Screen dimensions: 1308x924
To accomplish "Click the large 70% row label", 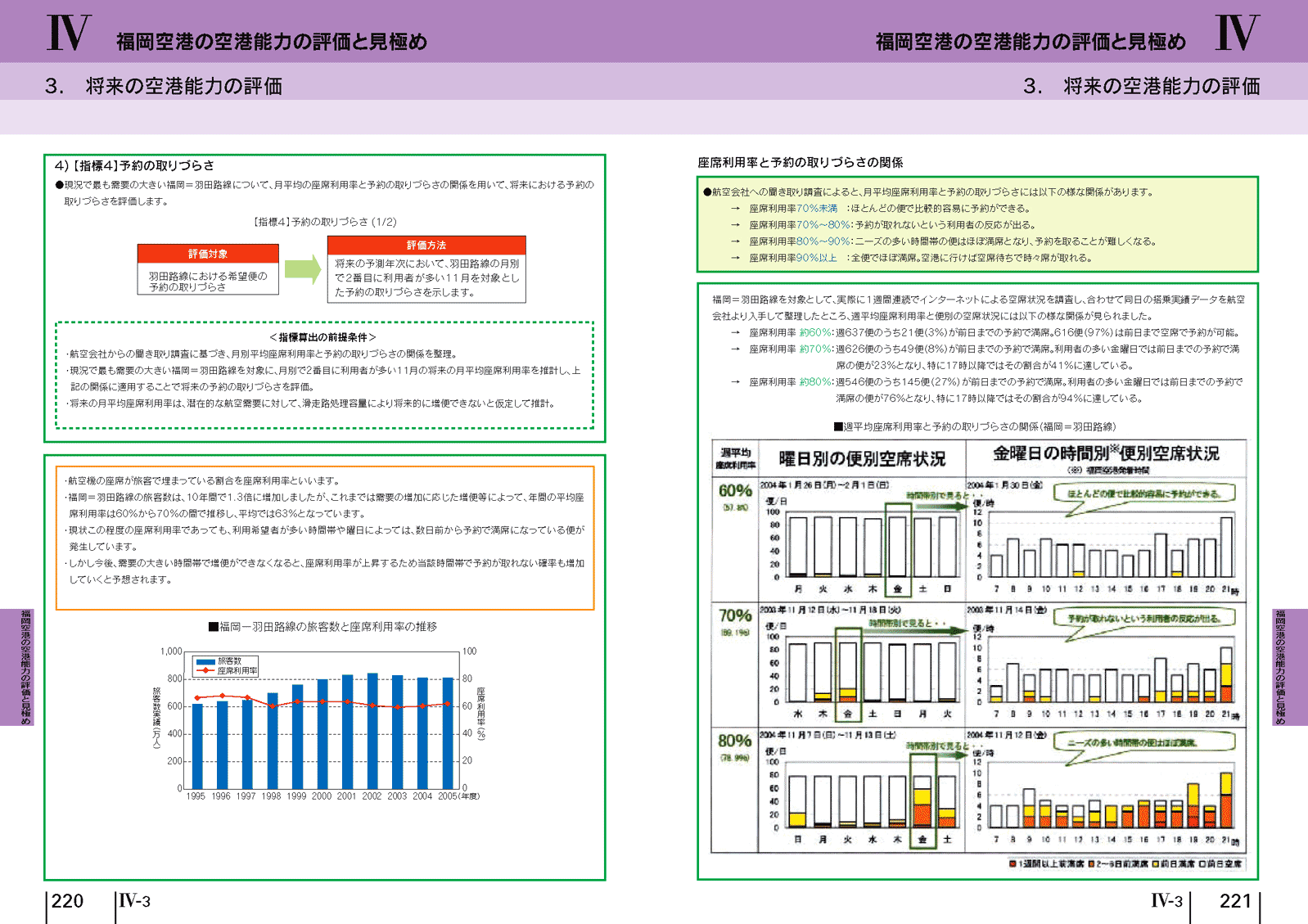I will [735, 615].
